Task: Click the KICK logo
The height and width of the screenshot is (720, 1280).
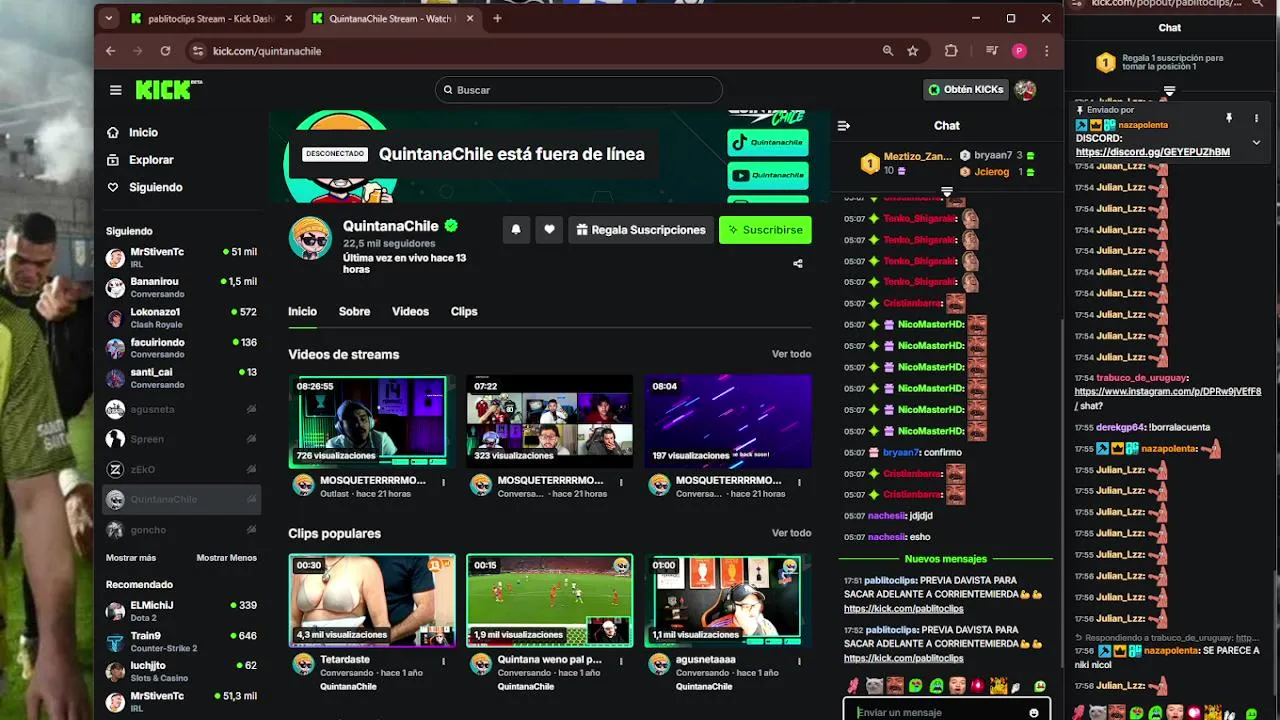Action: pyautogui.click(x=168, y=89)
